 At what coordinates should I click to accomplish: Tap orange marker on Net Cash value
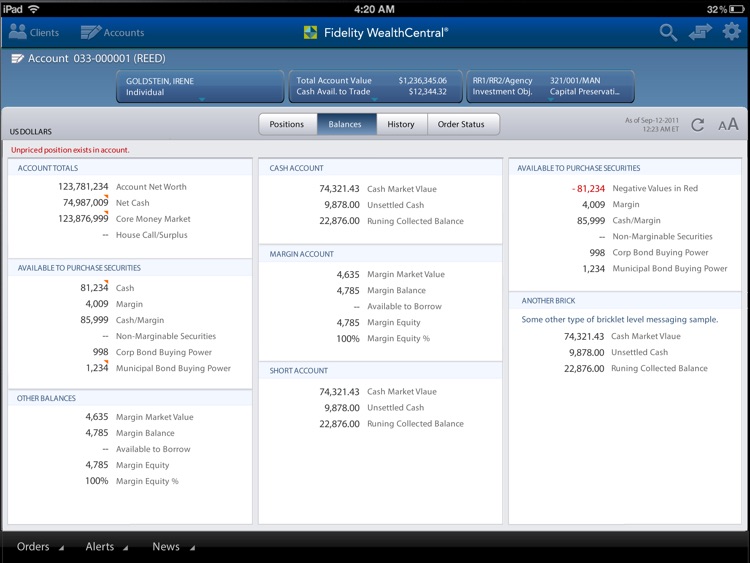pyautogui.click(x=106, y=196)
